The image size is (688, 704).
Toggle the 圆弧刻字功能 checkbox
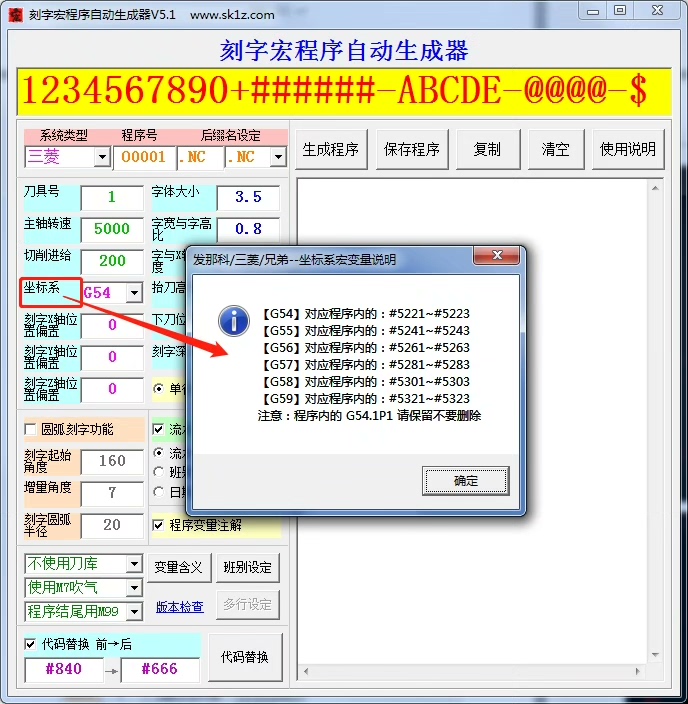pyautogui.click(x=31, y=429)
